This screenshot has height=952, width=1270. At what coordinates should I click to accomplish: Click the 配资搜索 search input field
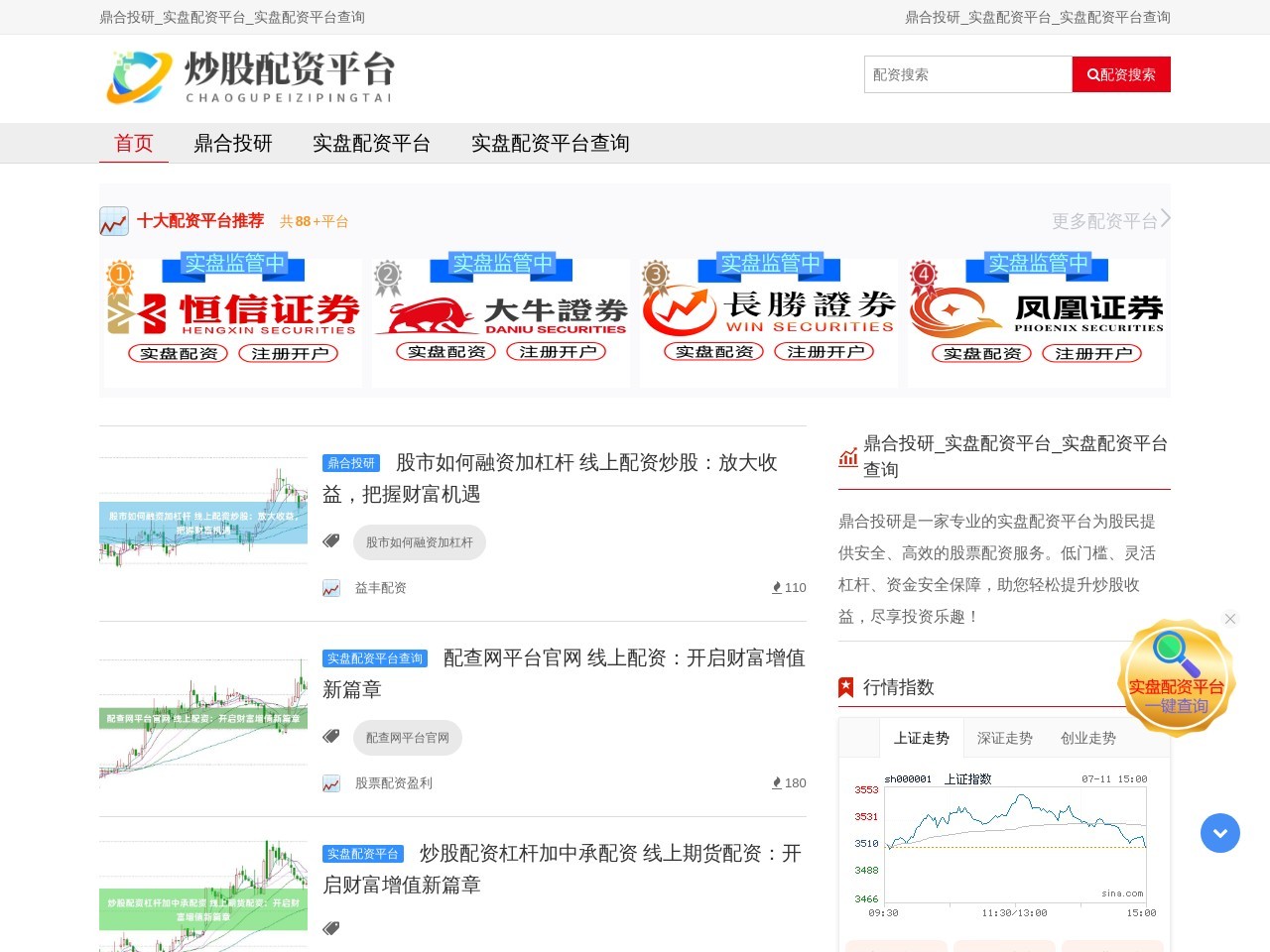pyautogui.click(x=967, y=74)
